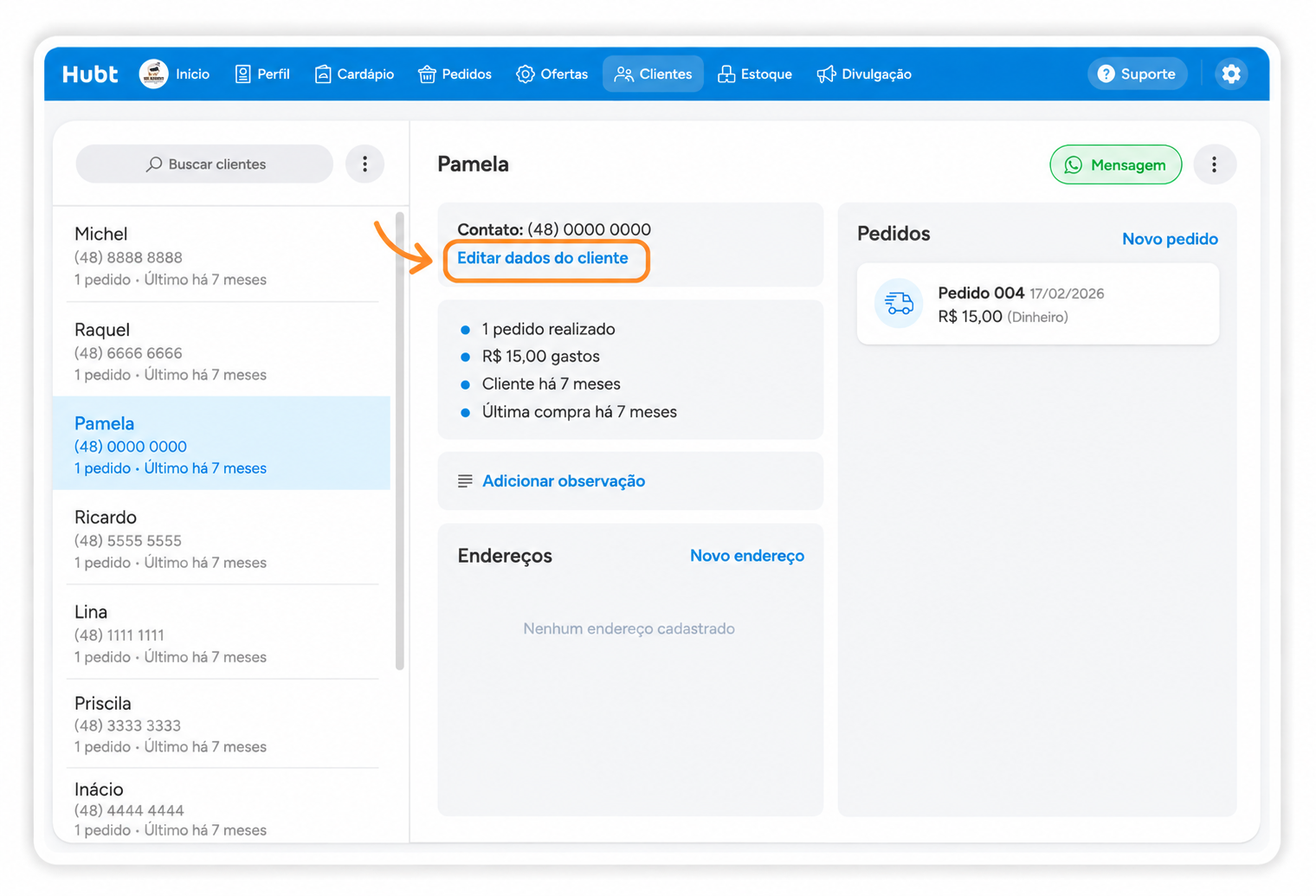Click the client list scrollbar
The width and height of the screenshot is (1316, 896).
[400, 442]
